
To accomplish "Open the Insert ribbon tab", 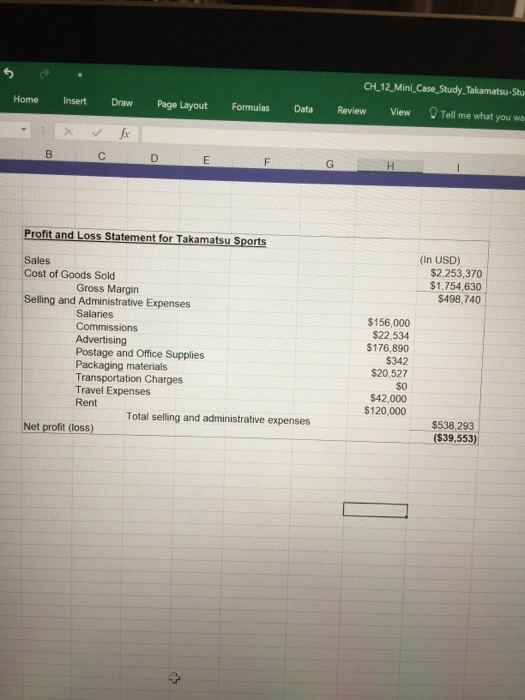I will pos(75,101).
